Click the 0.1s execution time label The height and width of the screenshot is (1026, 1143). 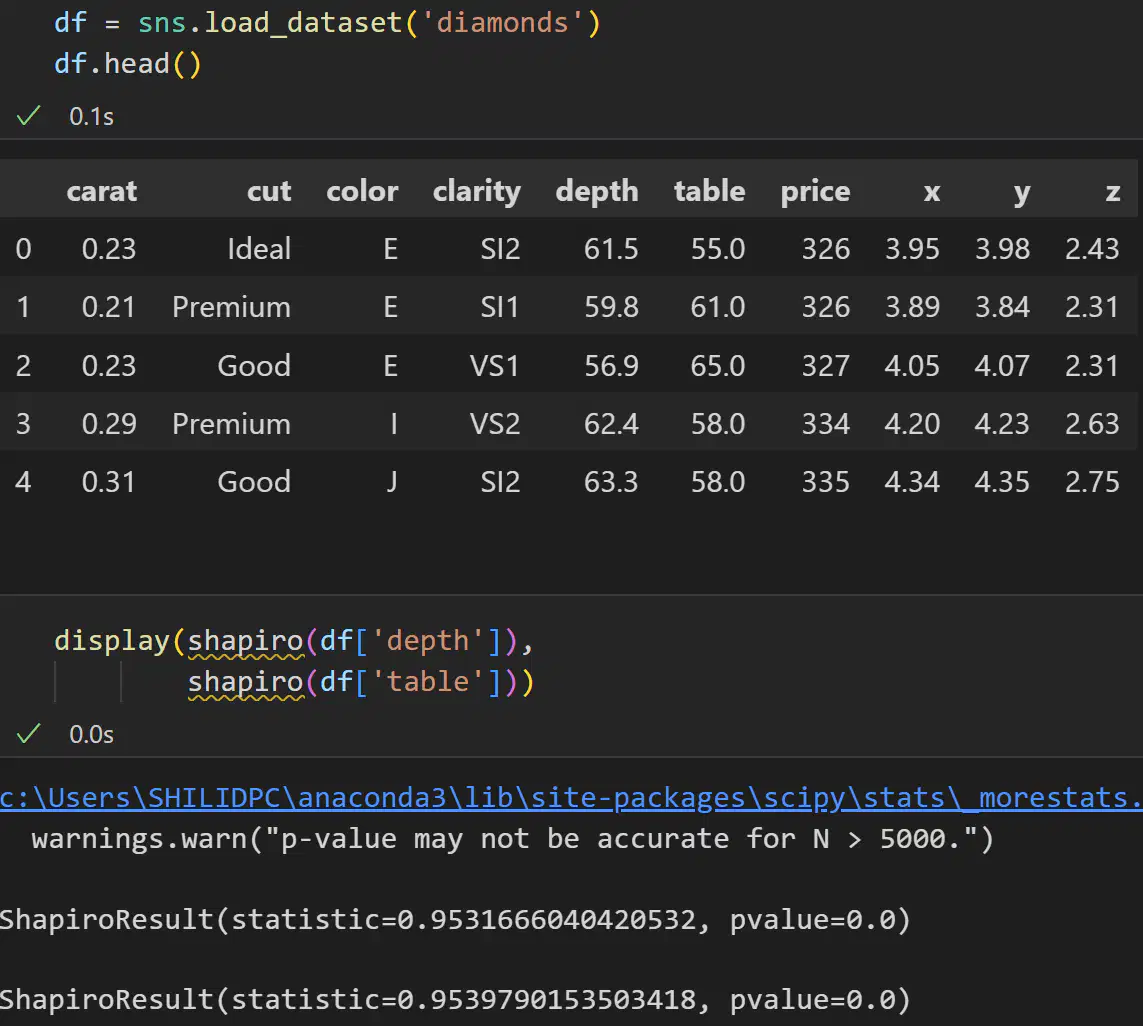pos(91,117)
